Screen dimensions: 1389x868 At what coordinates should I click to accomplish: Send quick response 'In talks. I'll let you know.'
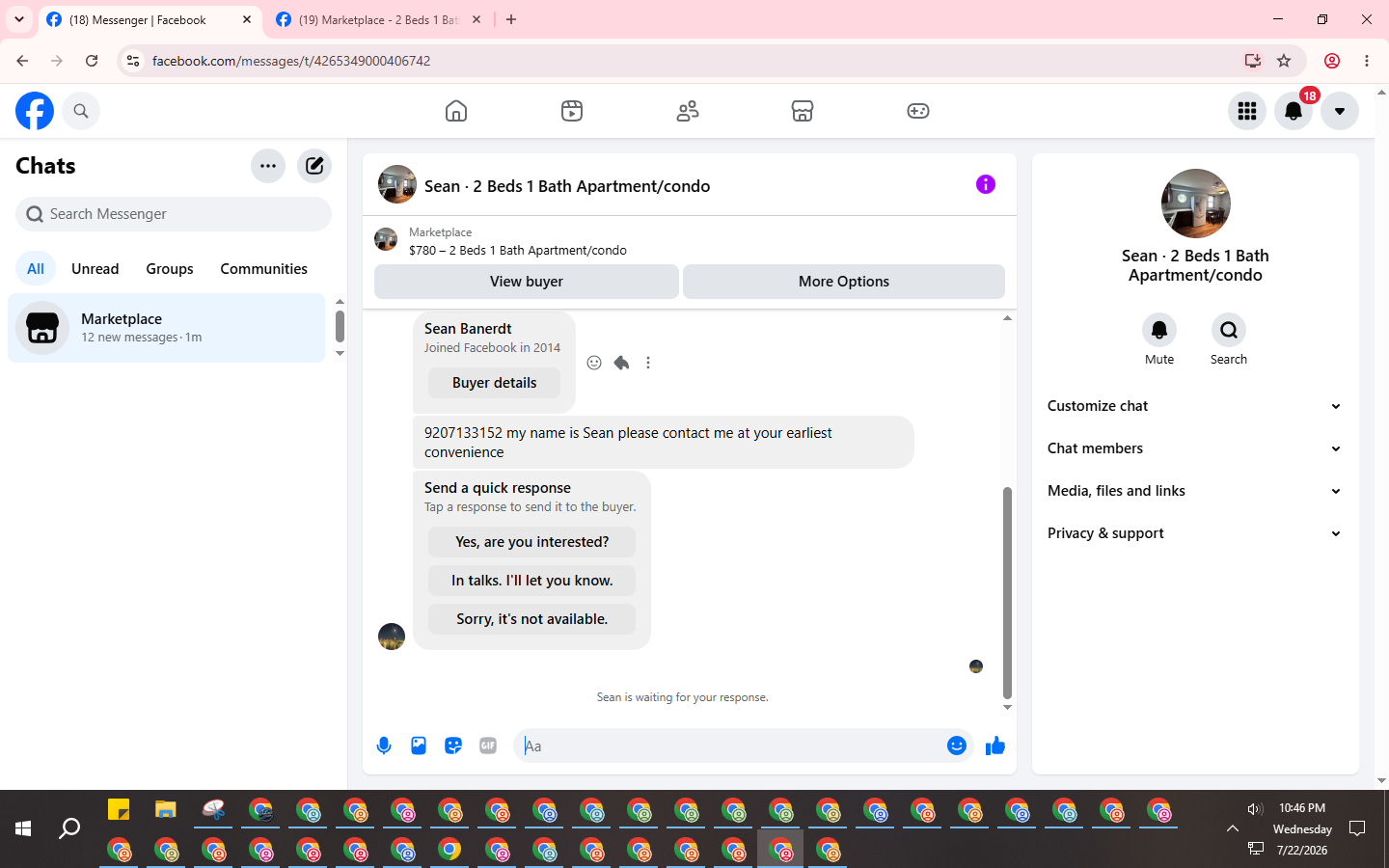click(532, 581)
